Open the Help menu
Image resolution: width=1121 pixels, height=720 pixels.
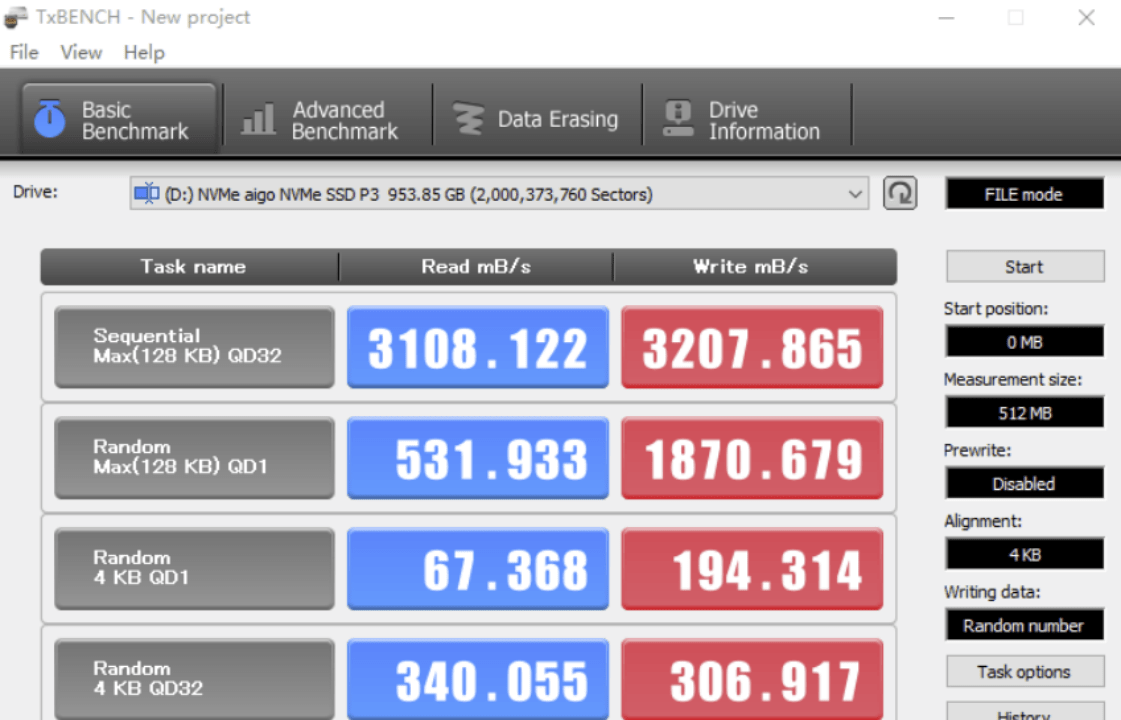[x=144, y=52]
